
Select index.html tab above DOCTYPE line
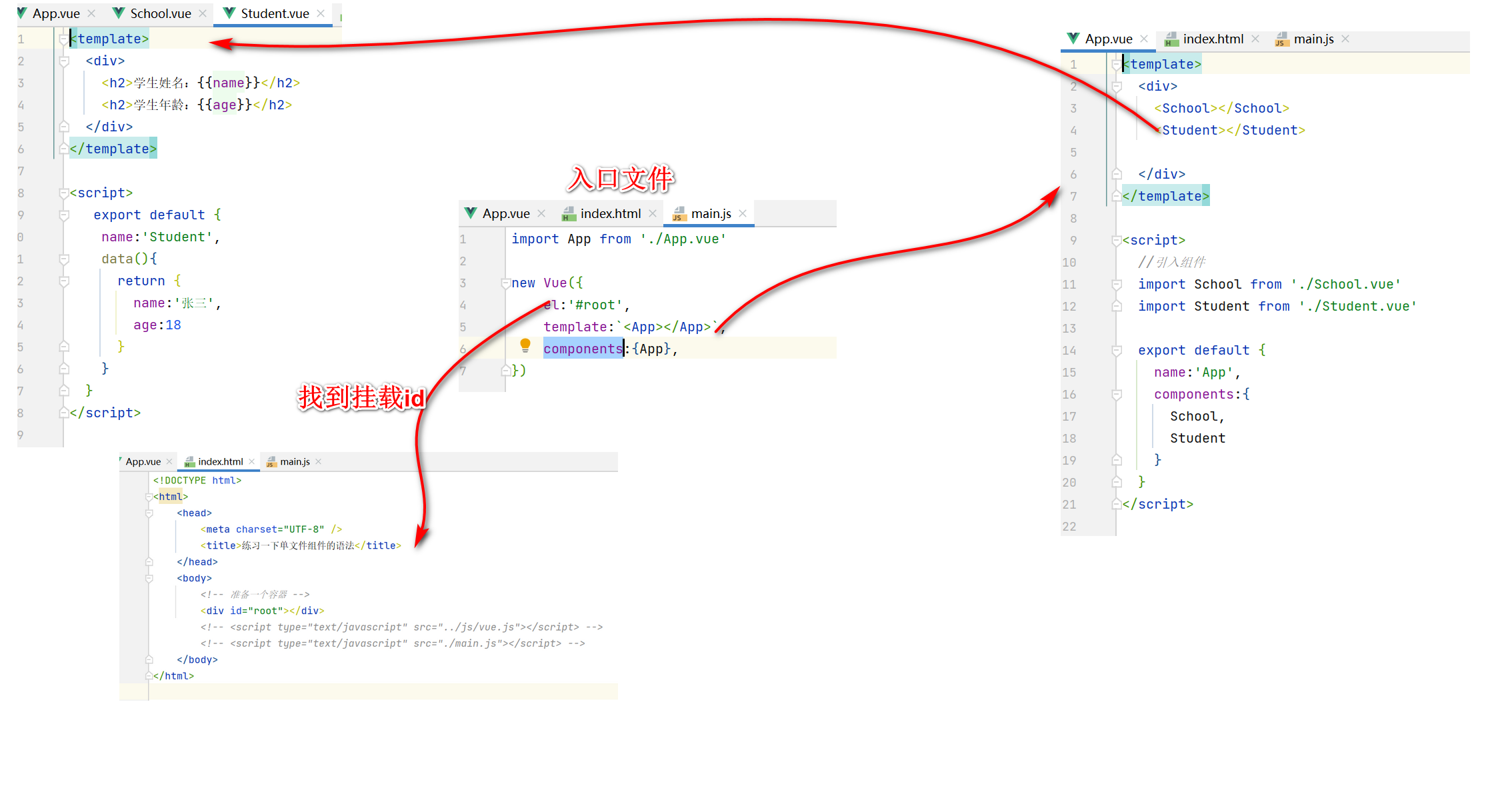(220, 461)
